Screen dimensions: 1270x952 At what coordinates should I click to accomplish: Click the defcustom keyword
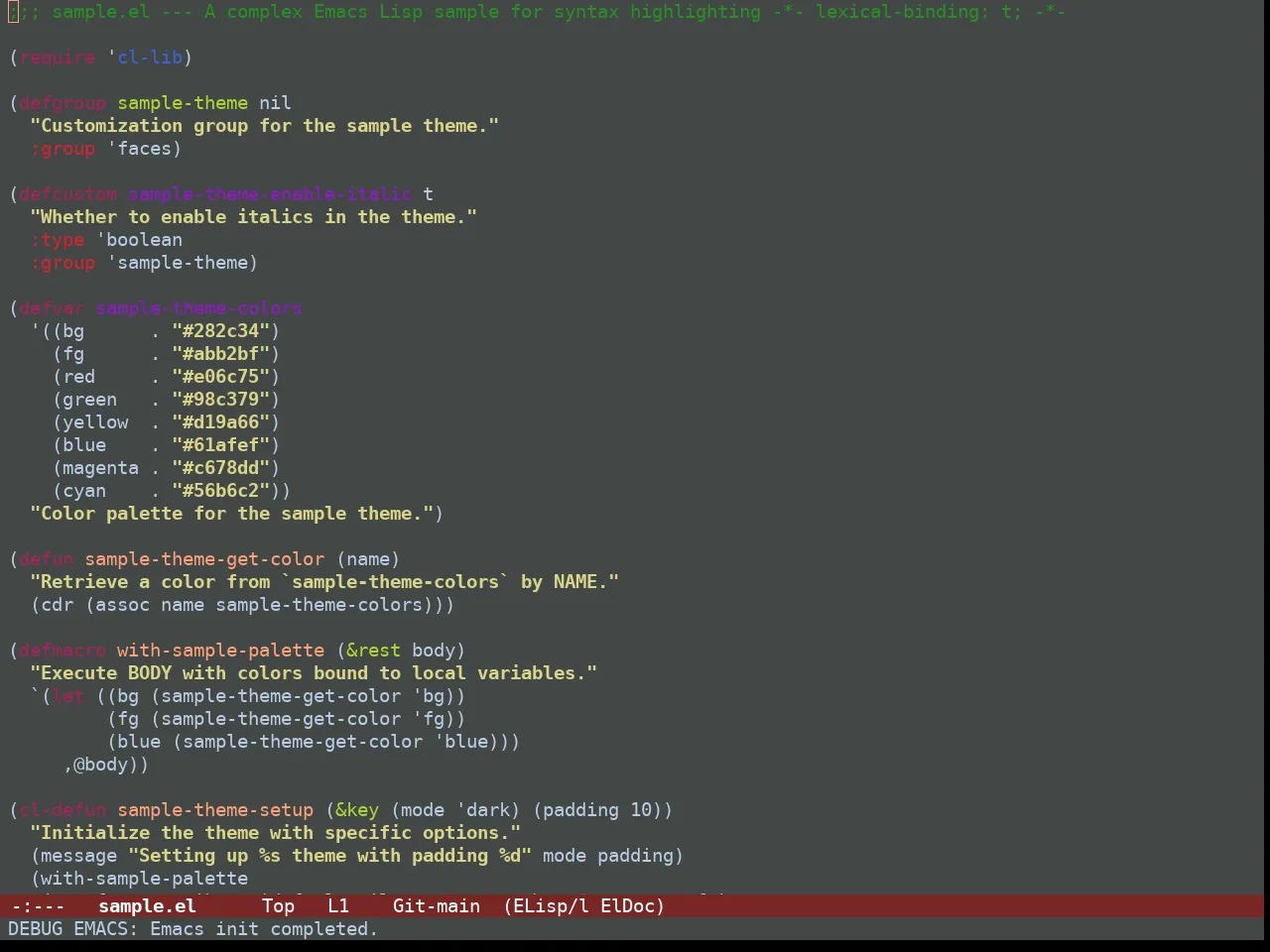pos(68,194)
